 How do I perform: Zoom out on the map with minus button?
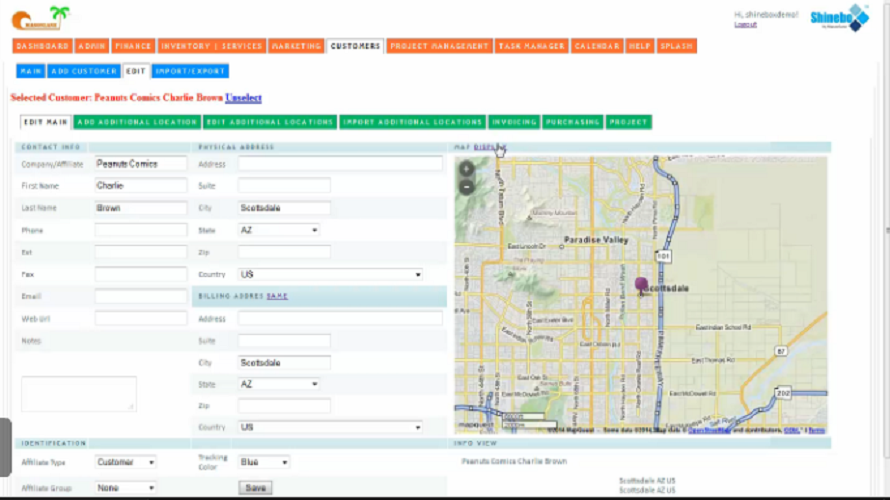point(466,187)
